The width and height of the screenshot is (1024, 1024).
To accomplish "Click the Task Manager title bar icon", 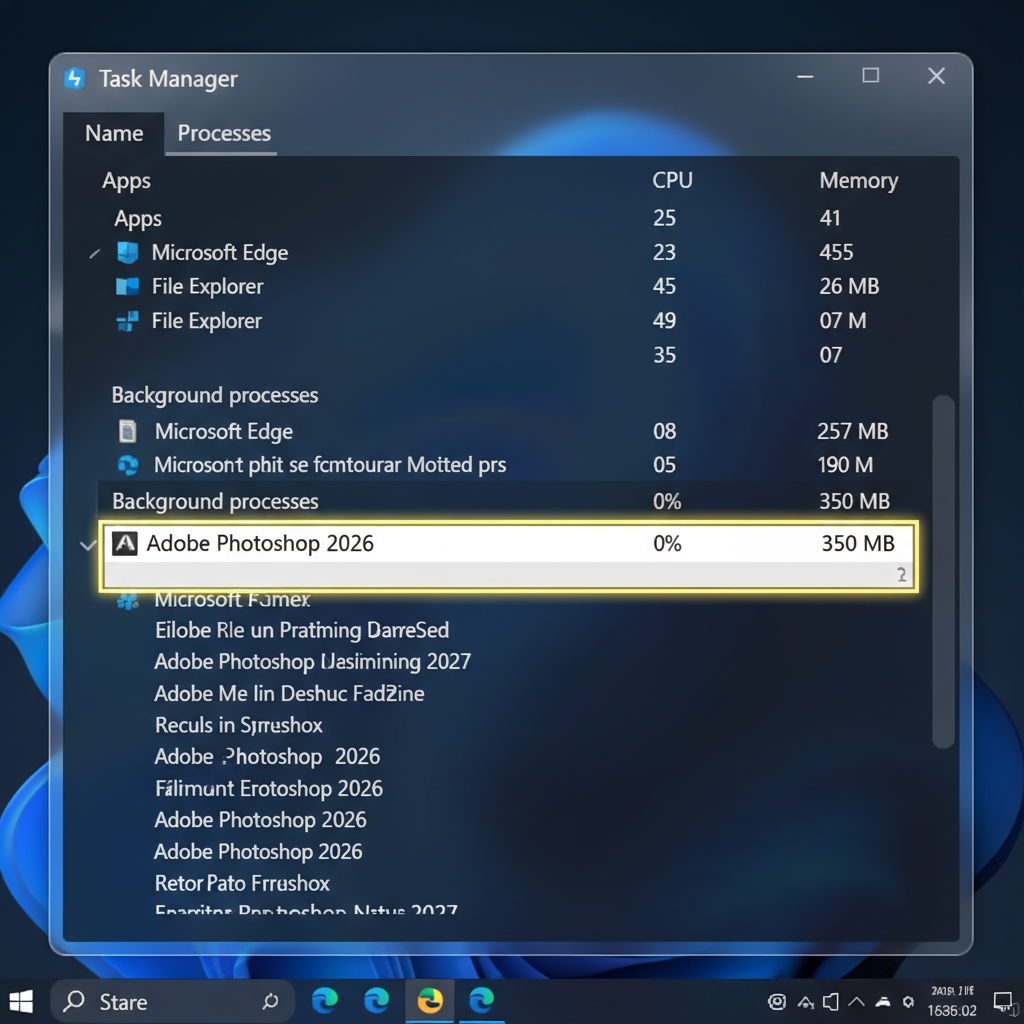I will pos(75,79).
